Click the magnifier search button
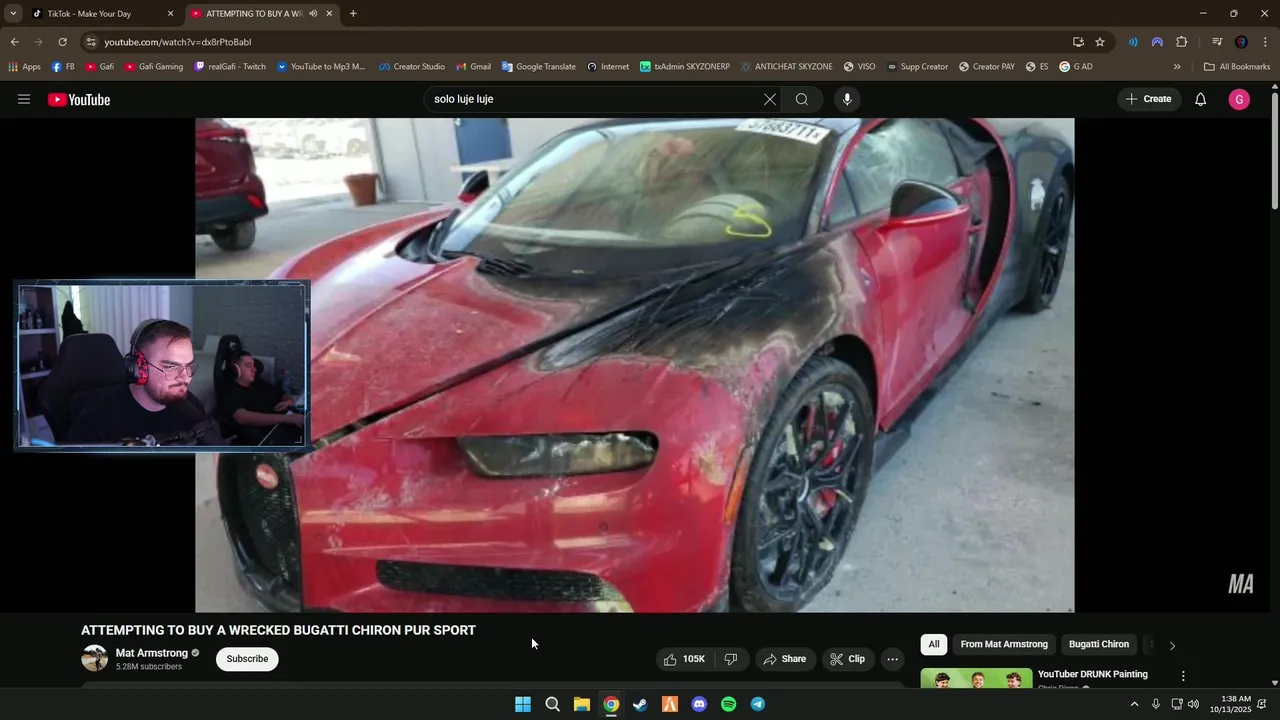Viewport: 1280px width, 720px height. [x=802, y=99]
